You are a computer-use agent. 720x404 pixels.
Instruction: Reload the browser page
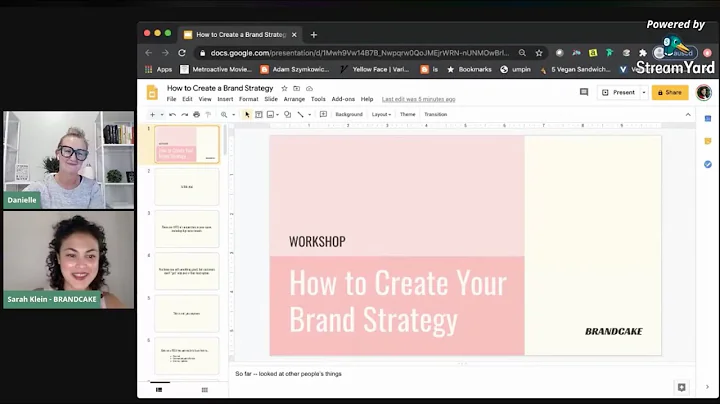(182, 53)
